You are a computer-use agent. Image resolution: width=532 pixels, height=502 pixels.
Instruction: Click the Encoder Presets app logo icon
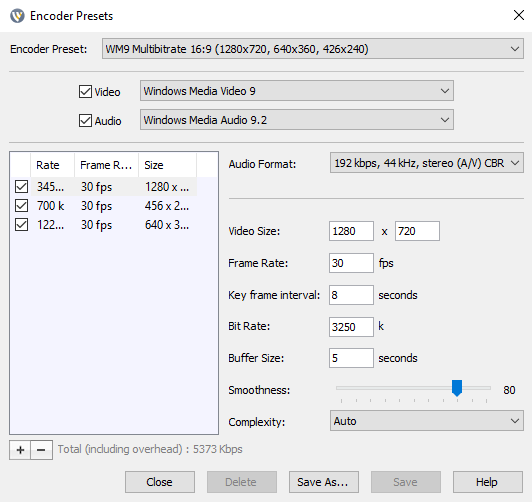[x=17, y=16]
